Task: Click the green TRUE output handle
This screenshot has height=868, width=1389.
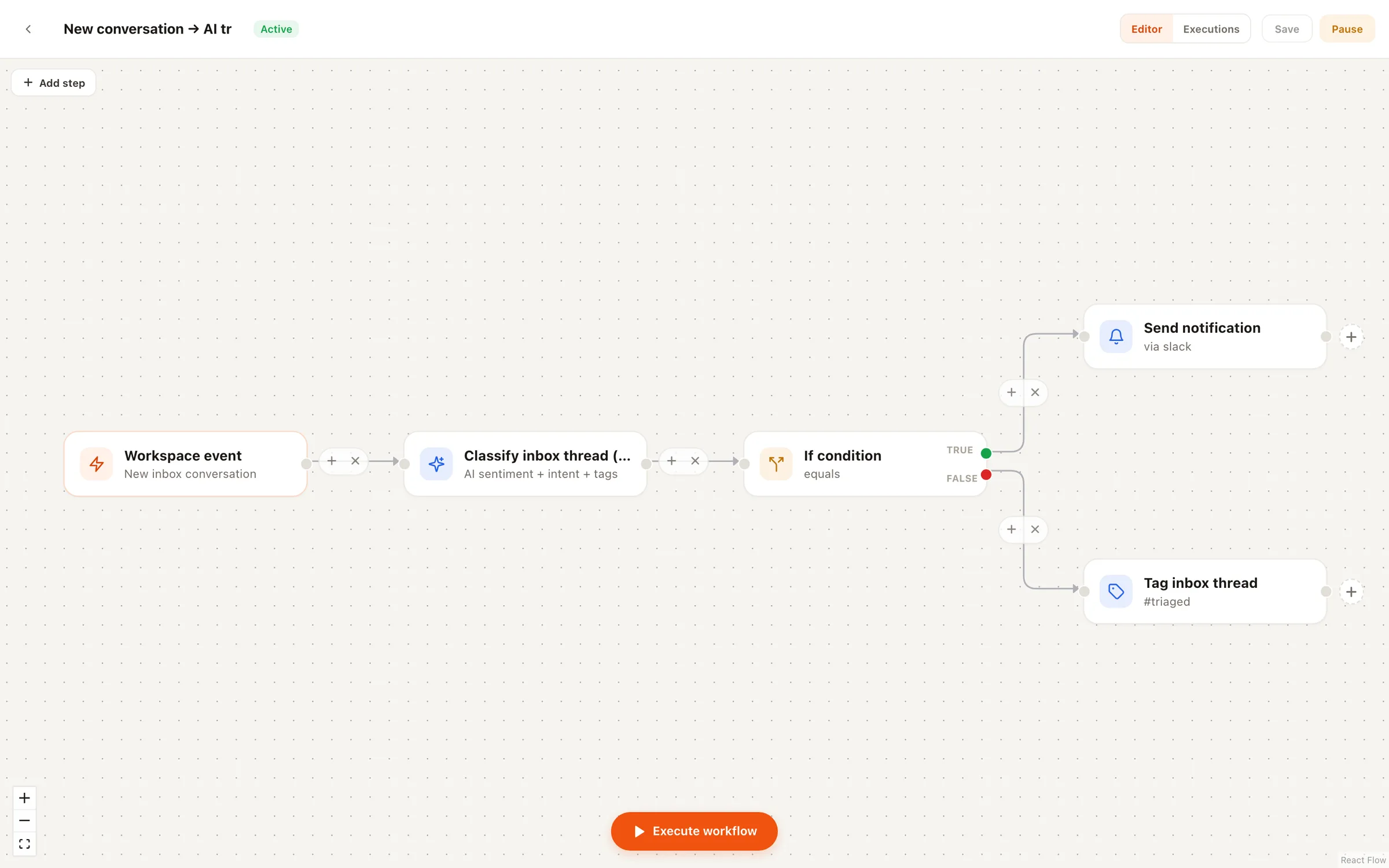Action: coord(986,453)
